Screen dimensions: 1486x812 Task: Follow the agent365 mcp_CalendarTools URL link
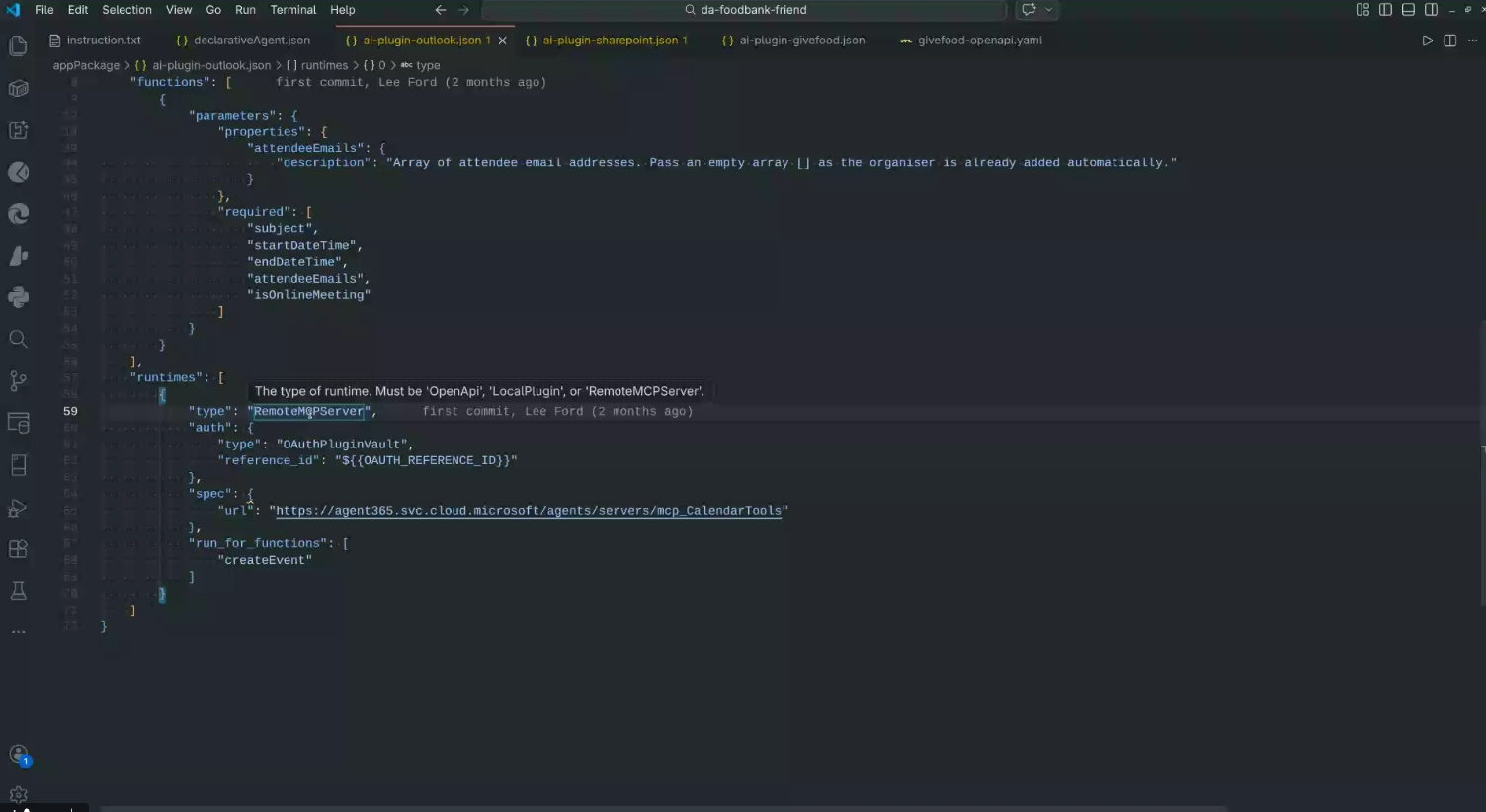(528, 511)
